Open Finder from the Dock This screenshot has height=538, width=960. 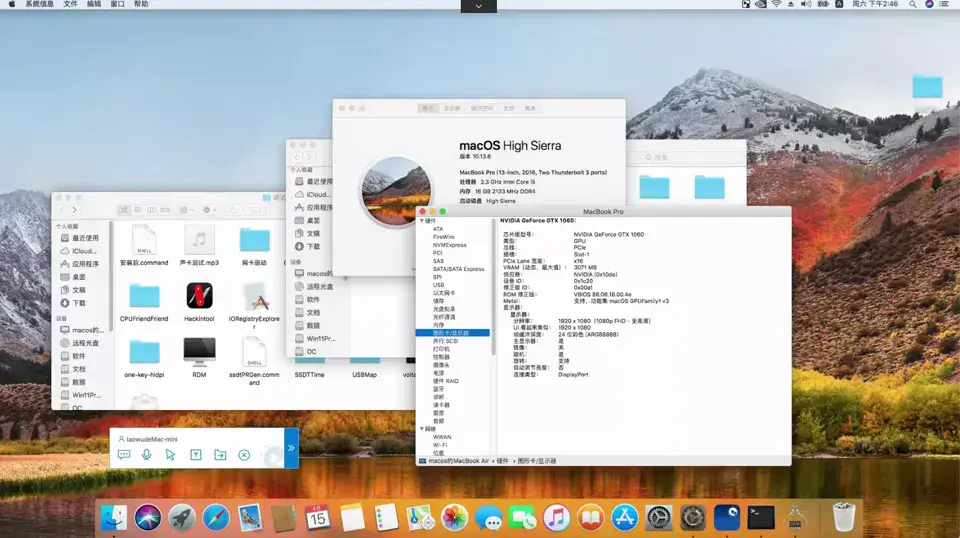coord(113,518)
